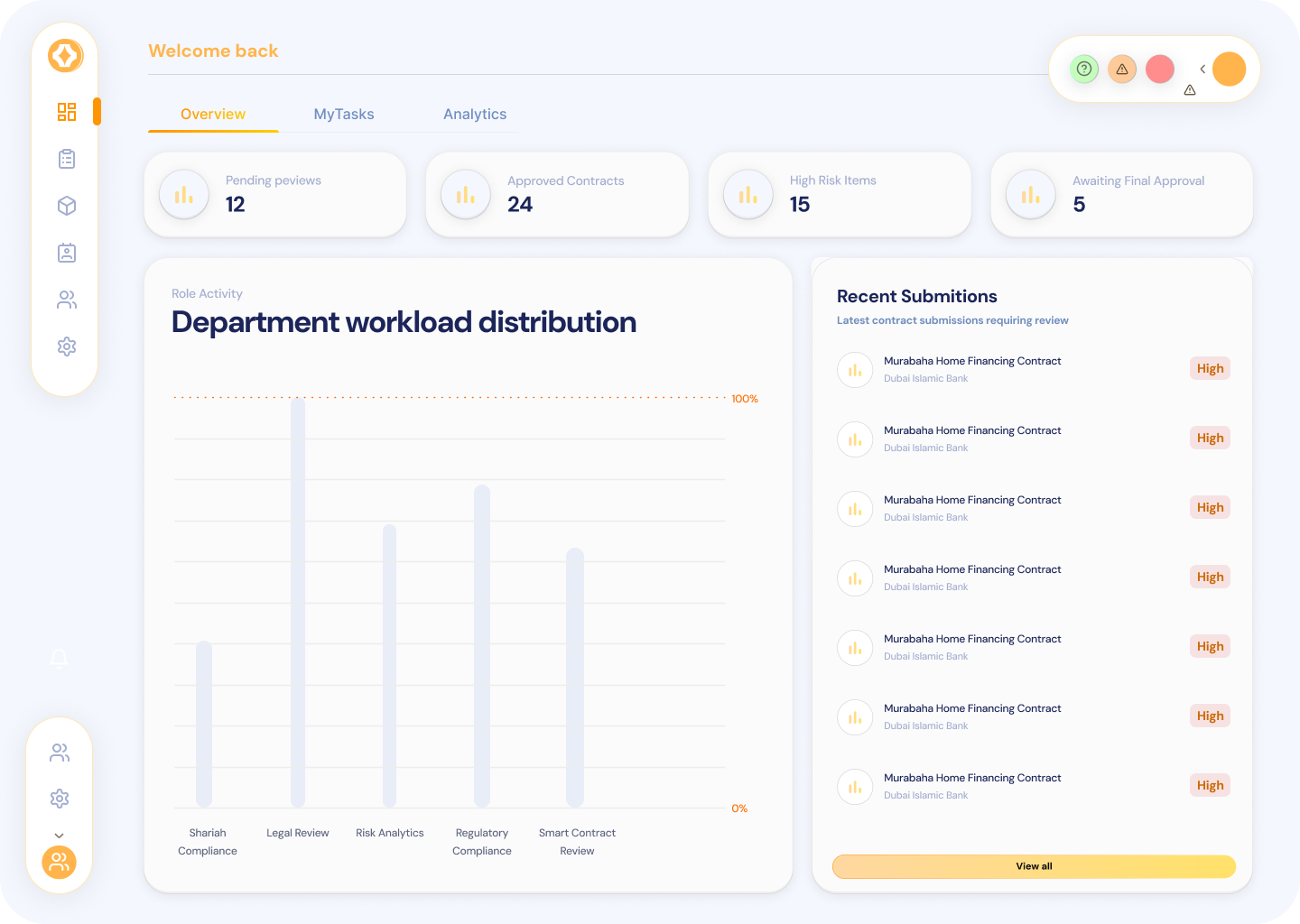The width and height of the screenshot is (1300, 924).
Task: Open the settings gear in bottom panel
Action: (60, 799)
